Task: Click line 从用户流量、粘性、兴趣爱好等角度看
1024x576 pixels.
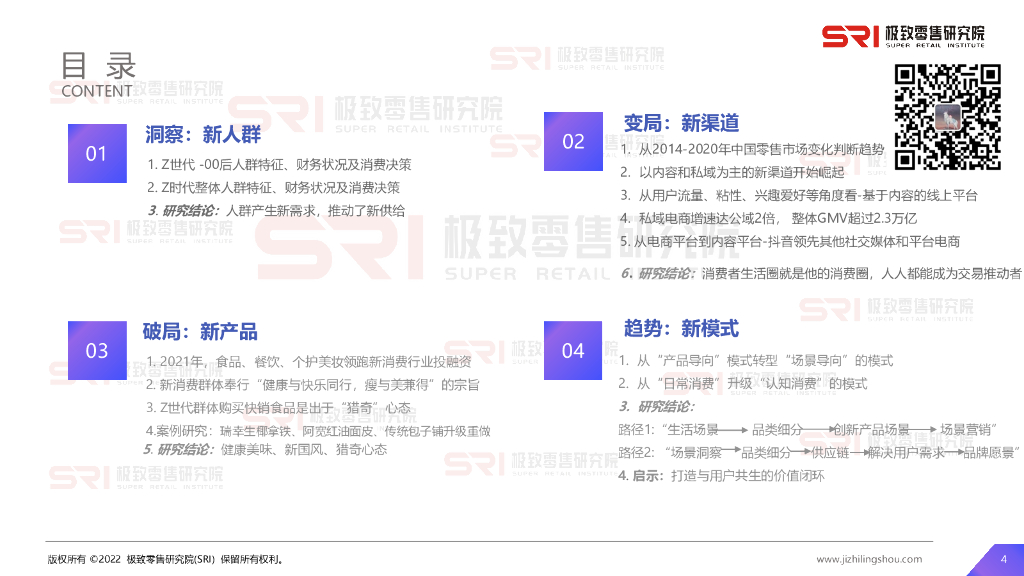Action: [x=799, y=195]
